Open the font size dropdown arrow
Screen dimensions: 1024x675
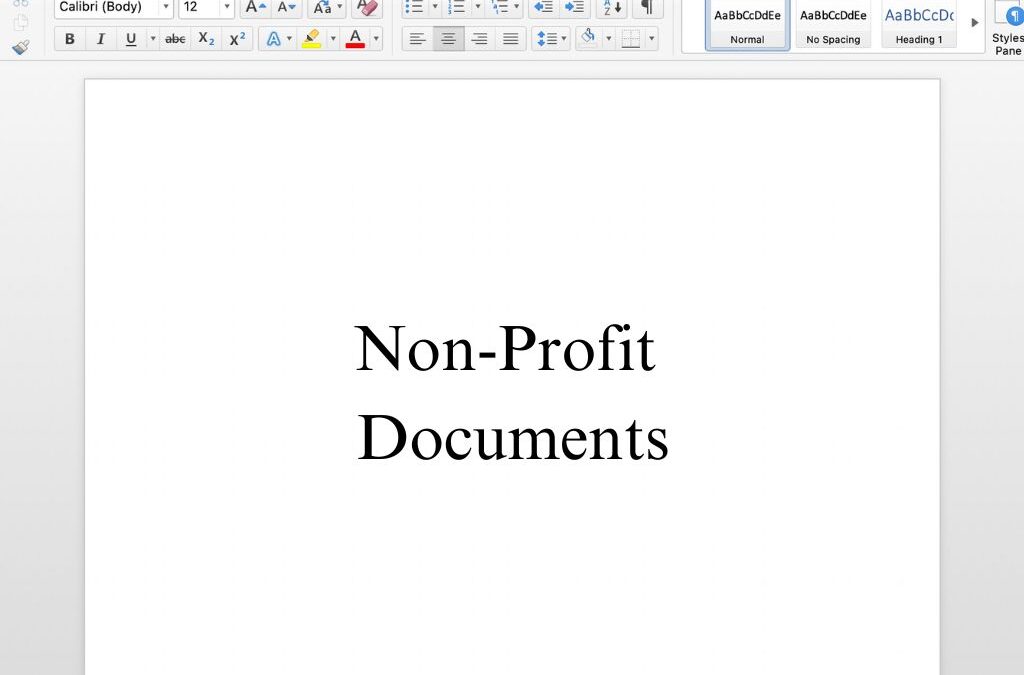(227, 7)
